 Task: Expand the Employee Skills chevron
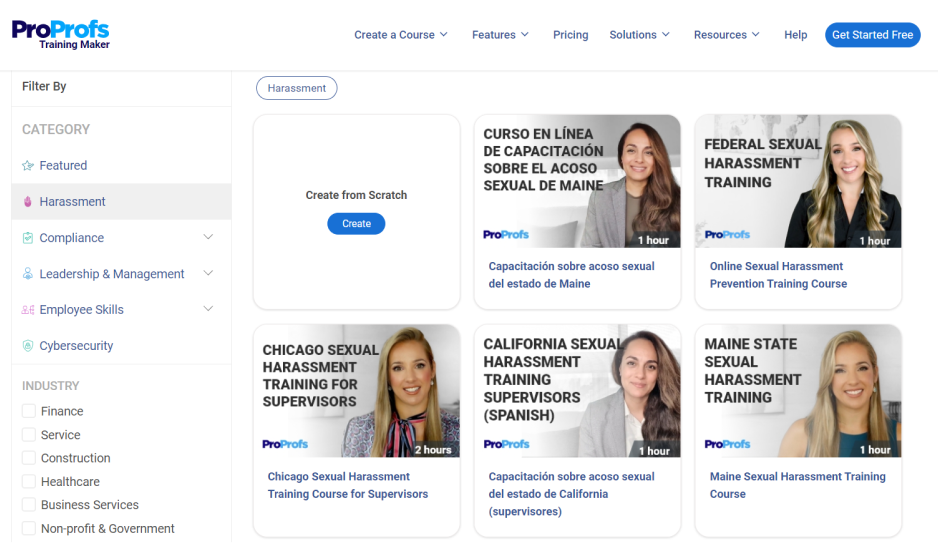208,309
